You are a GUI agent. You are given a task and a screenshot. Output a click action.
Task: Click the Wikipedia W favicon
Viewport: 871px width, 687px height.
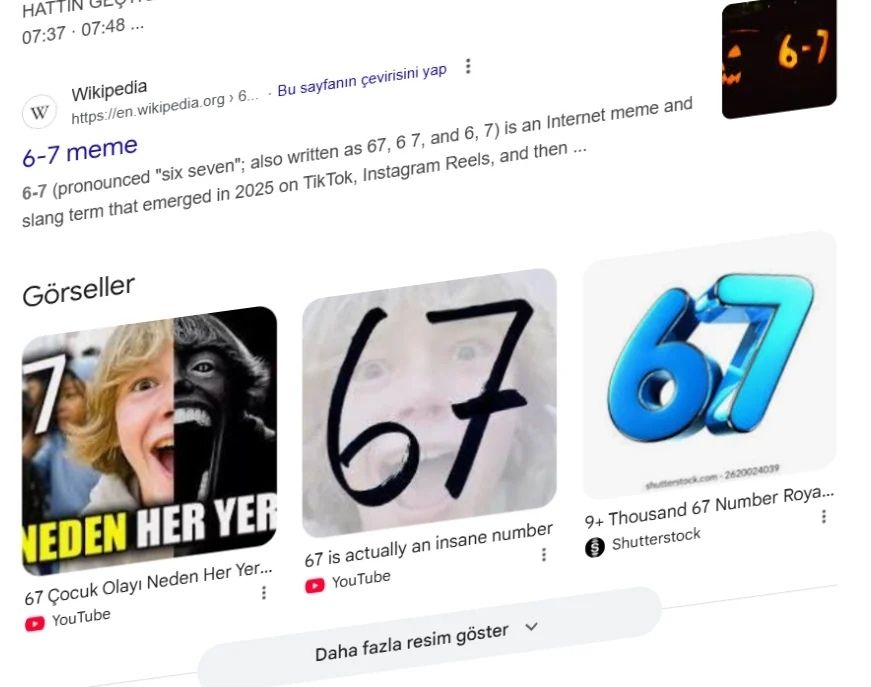pos(39,113)
